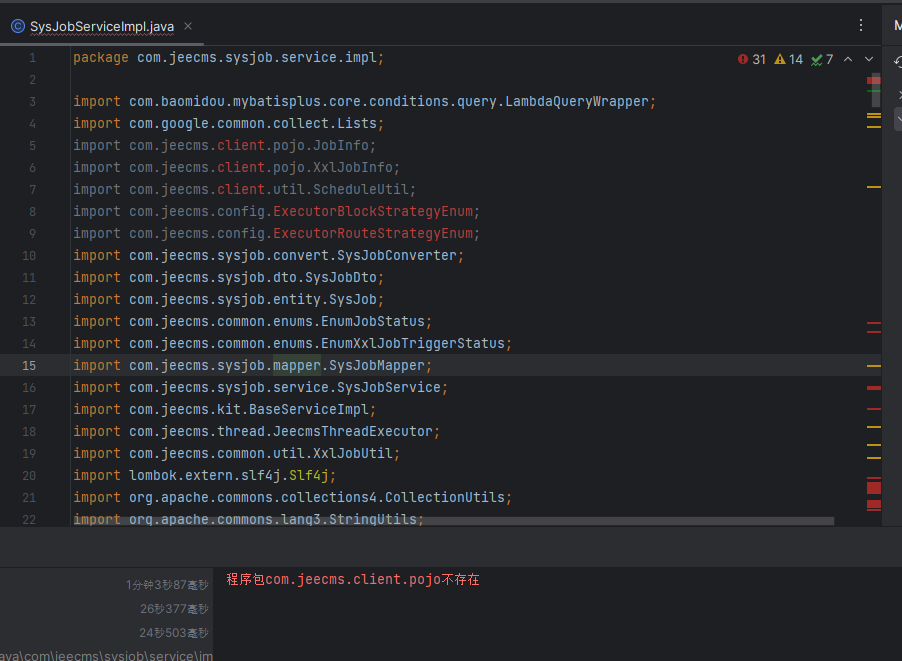This screenshot has width=902, height=661.
Task: Open the M tool window tab on right
Action: [897, 26]
